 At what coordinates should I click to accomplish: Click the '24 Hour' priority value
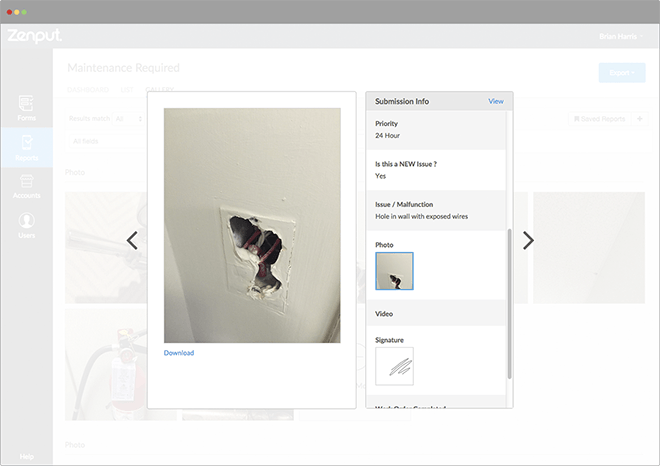(x=387, y=136)
